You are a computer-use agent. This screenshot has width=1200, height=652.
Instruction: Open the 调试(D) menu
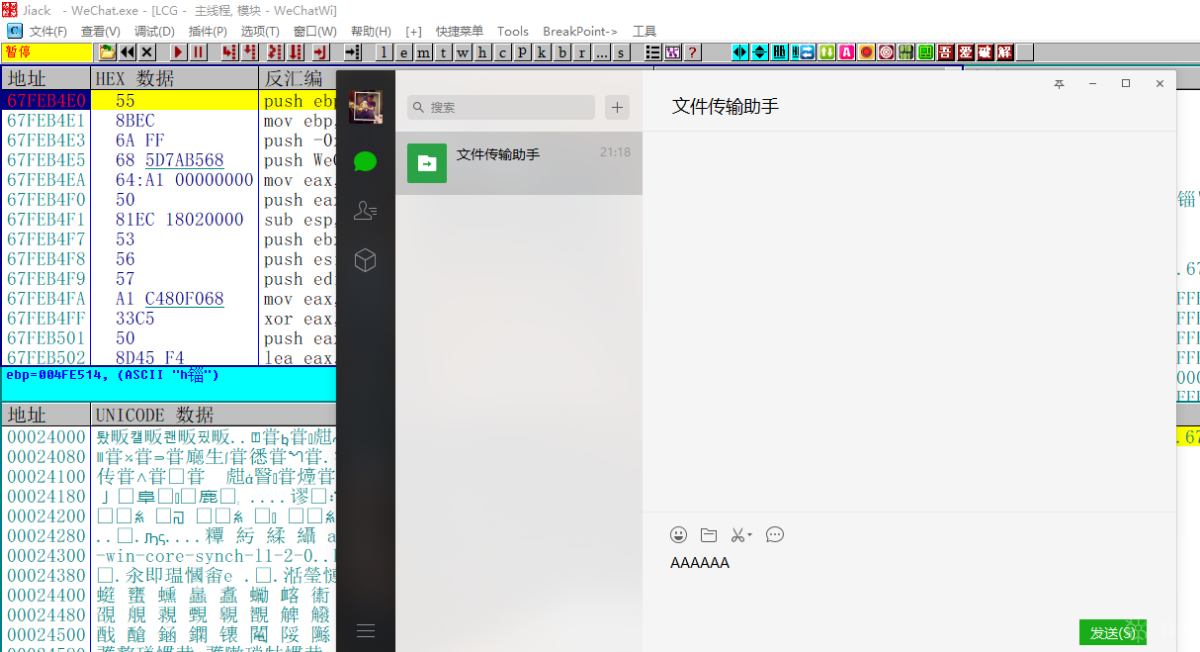(154, 31)
